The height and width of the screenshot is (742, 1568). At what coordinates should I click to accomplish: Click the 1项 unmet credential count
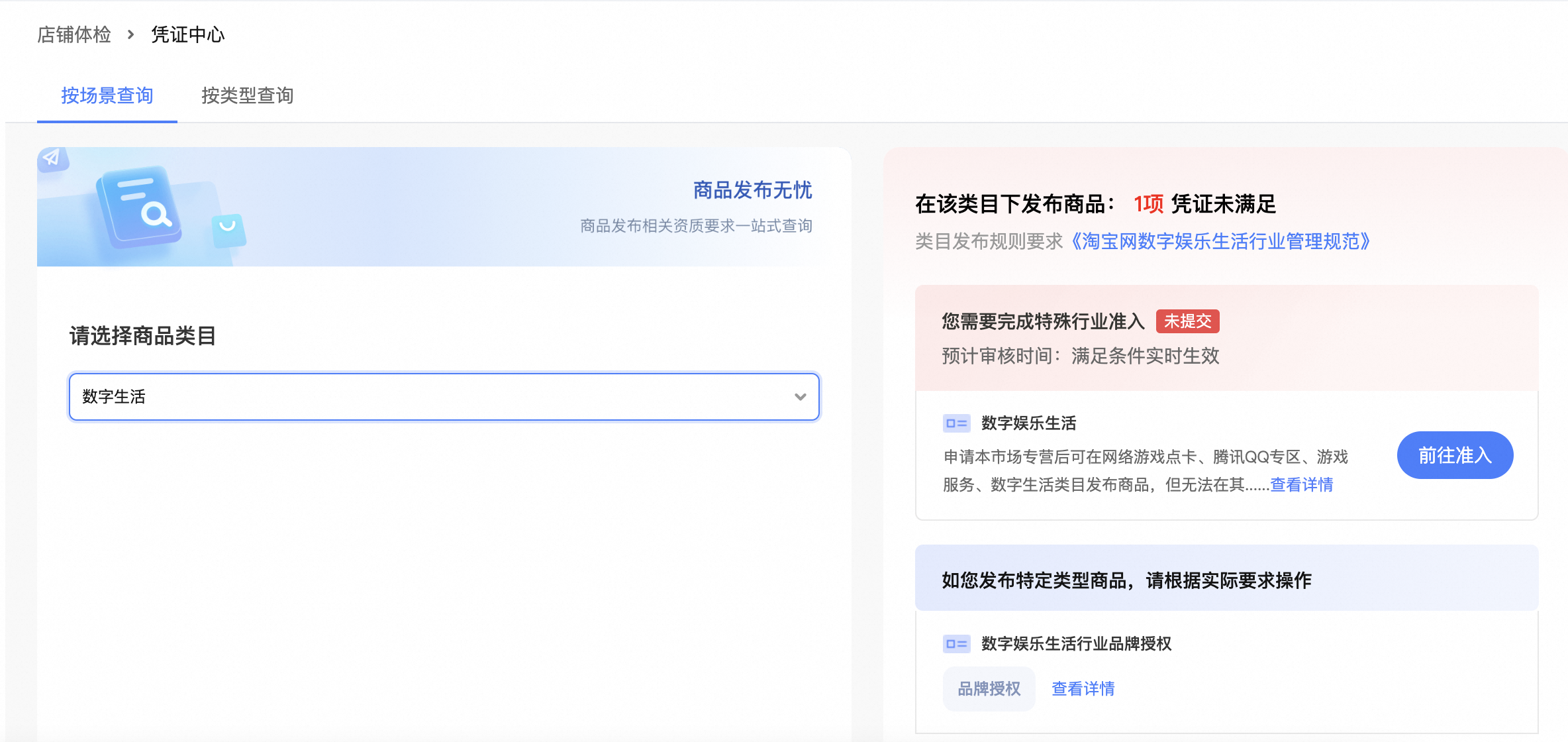tap(1149, 204)
